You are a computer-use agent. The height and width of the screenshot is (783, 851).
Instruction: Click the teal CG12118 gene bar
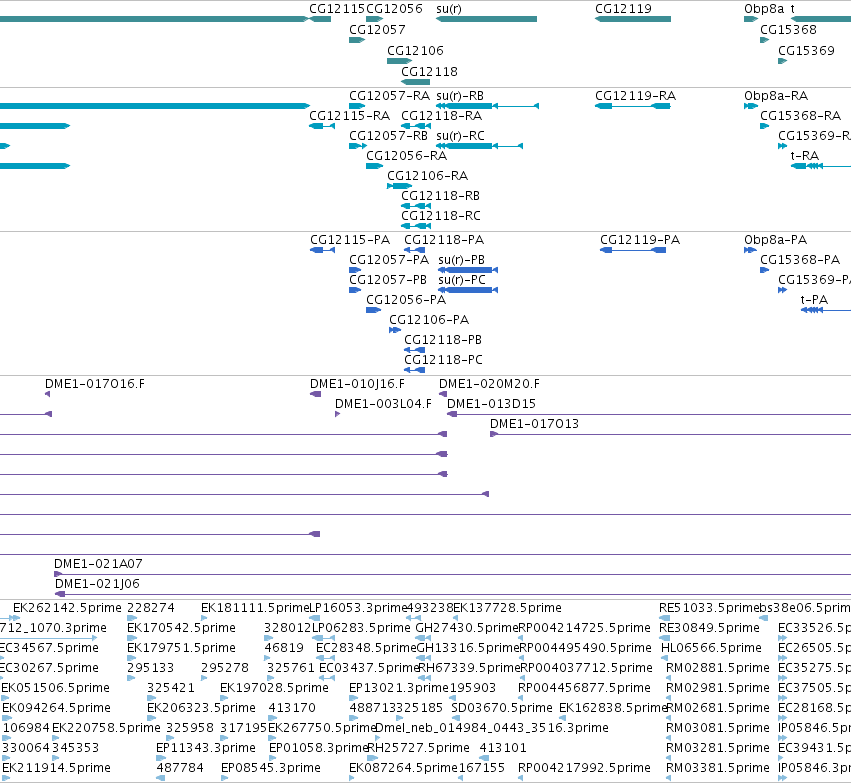coord(416,82)
